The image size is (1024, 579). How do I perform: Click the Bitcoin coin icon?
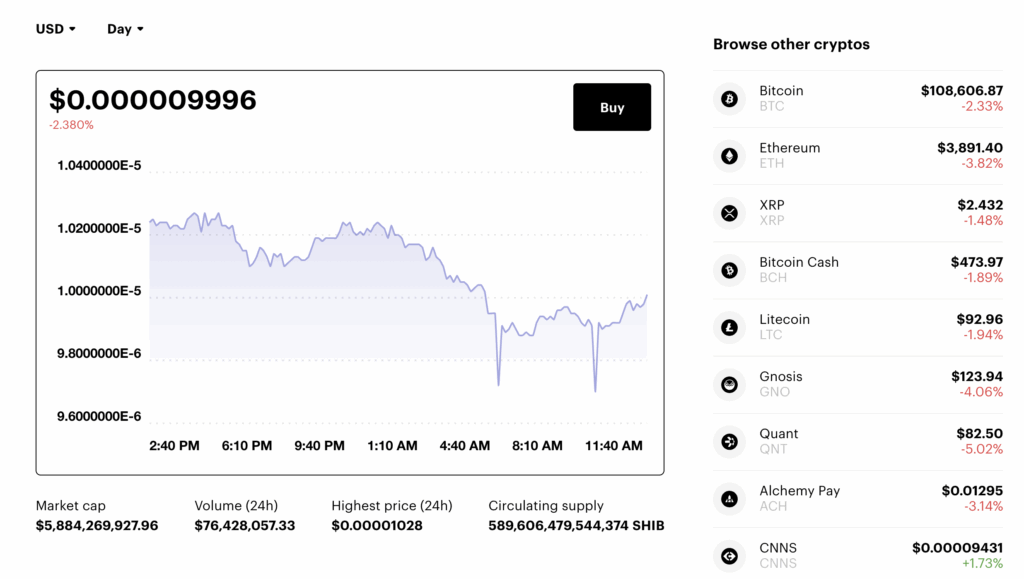[x=729, y=99]
